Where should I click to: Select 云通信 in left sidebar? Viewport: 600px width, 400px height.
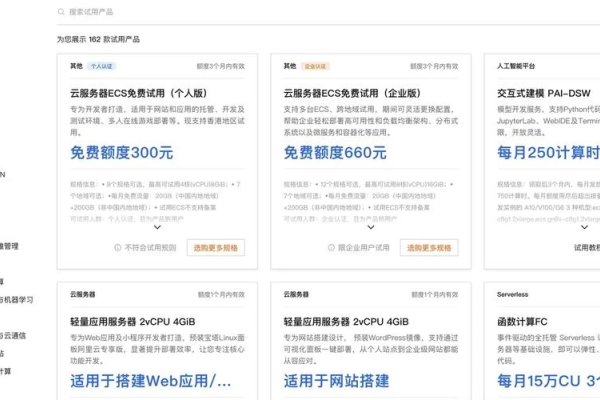[x=13, y=335]
